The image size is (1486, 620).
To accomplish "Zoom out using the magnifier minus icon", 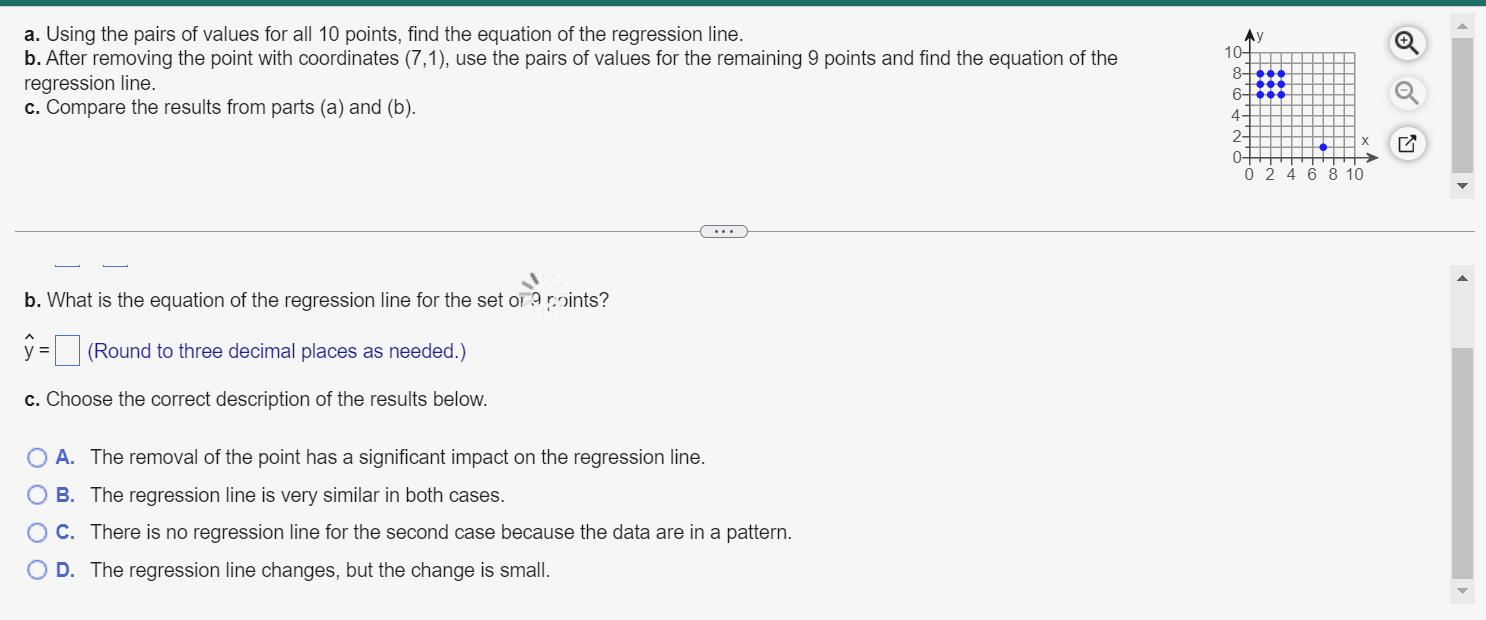I will click(1406, 93).
